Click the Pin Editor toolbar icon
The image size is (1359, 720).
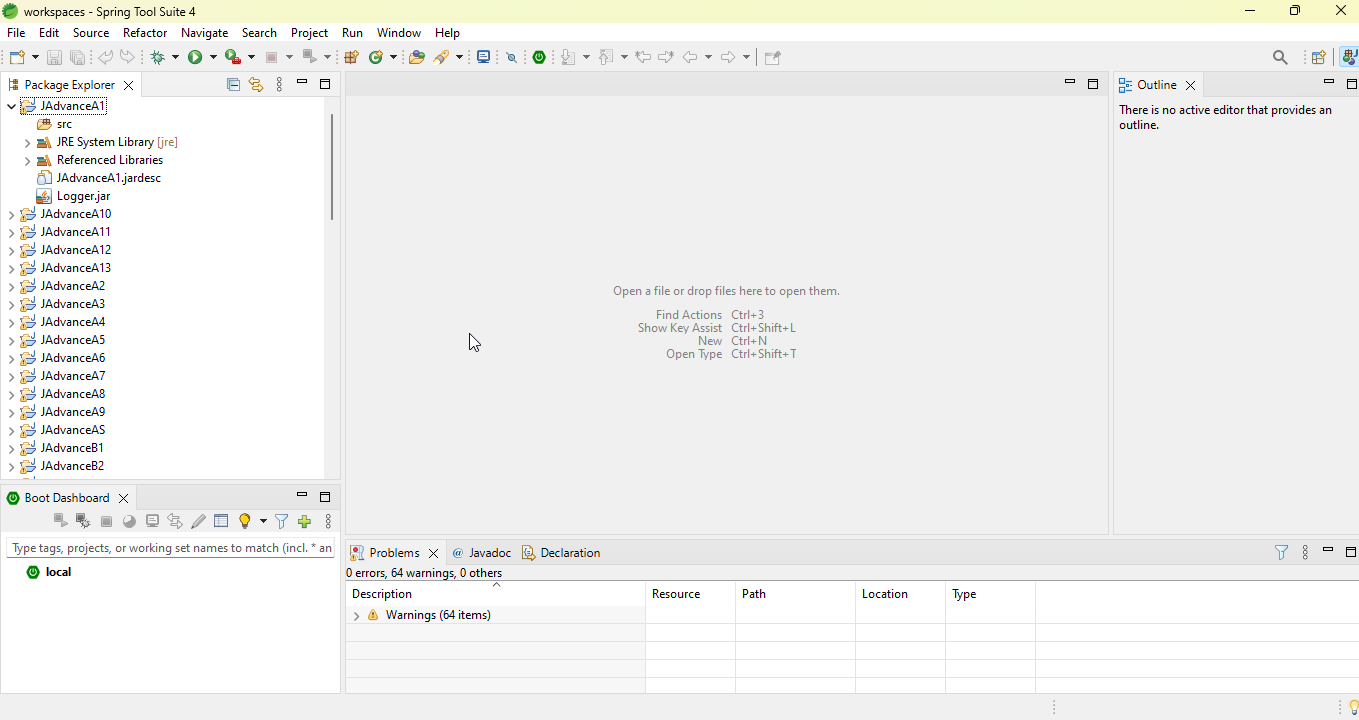click(773, 58)
